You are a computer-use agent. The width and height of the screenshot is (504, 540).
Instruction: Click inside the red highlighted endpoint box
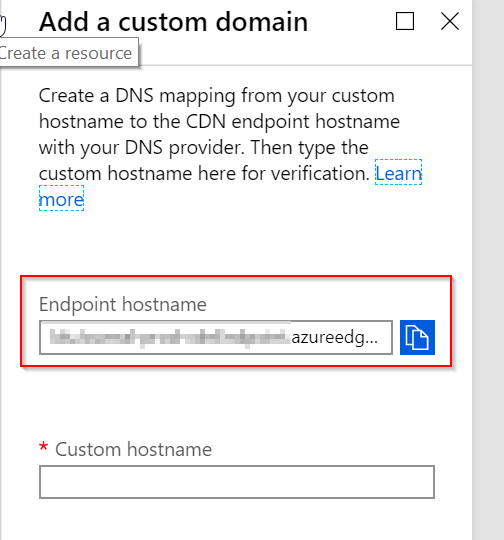click(x=236, y=321)
